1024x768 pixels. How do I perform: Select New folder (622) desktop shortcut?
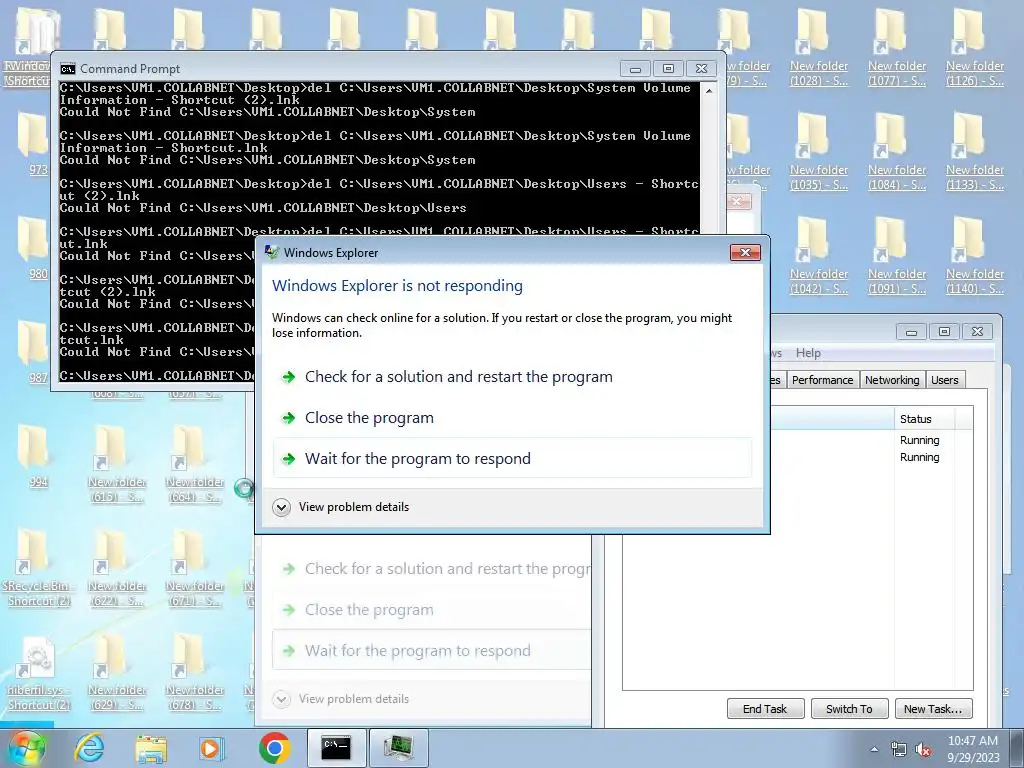(x=116, y=569)
